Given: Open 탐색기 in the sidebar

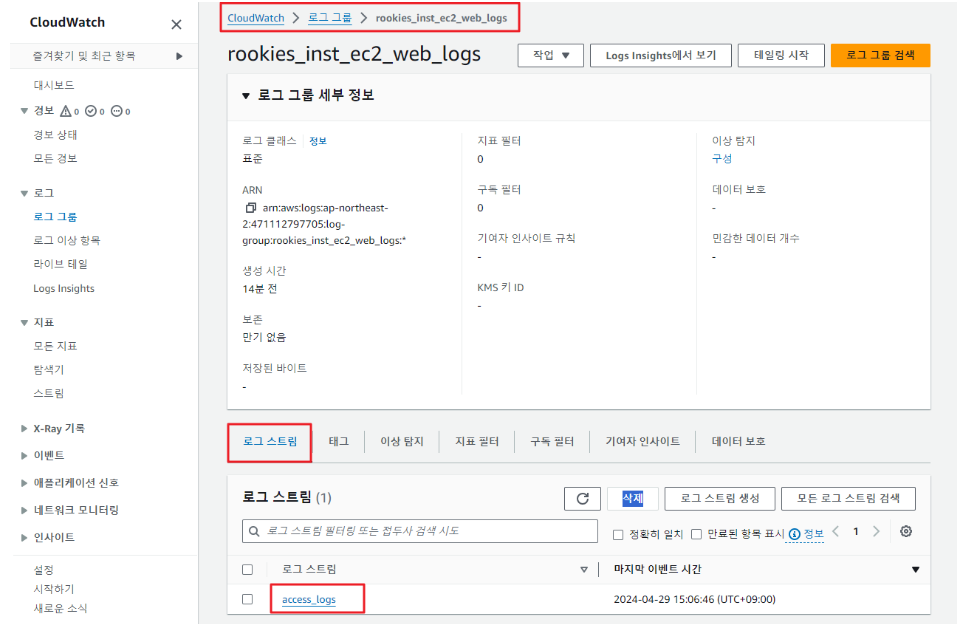Looking at the screenshot, I should [x=49, y=370].
